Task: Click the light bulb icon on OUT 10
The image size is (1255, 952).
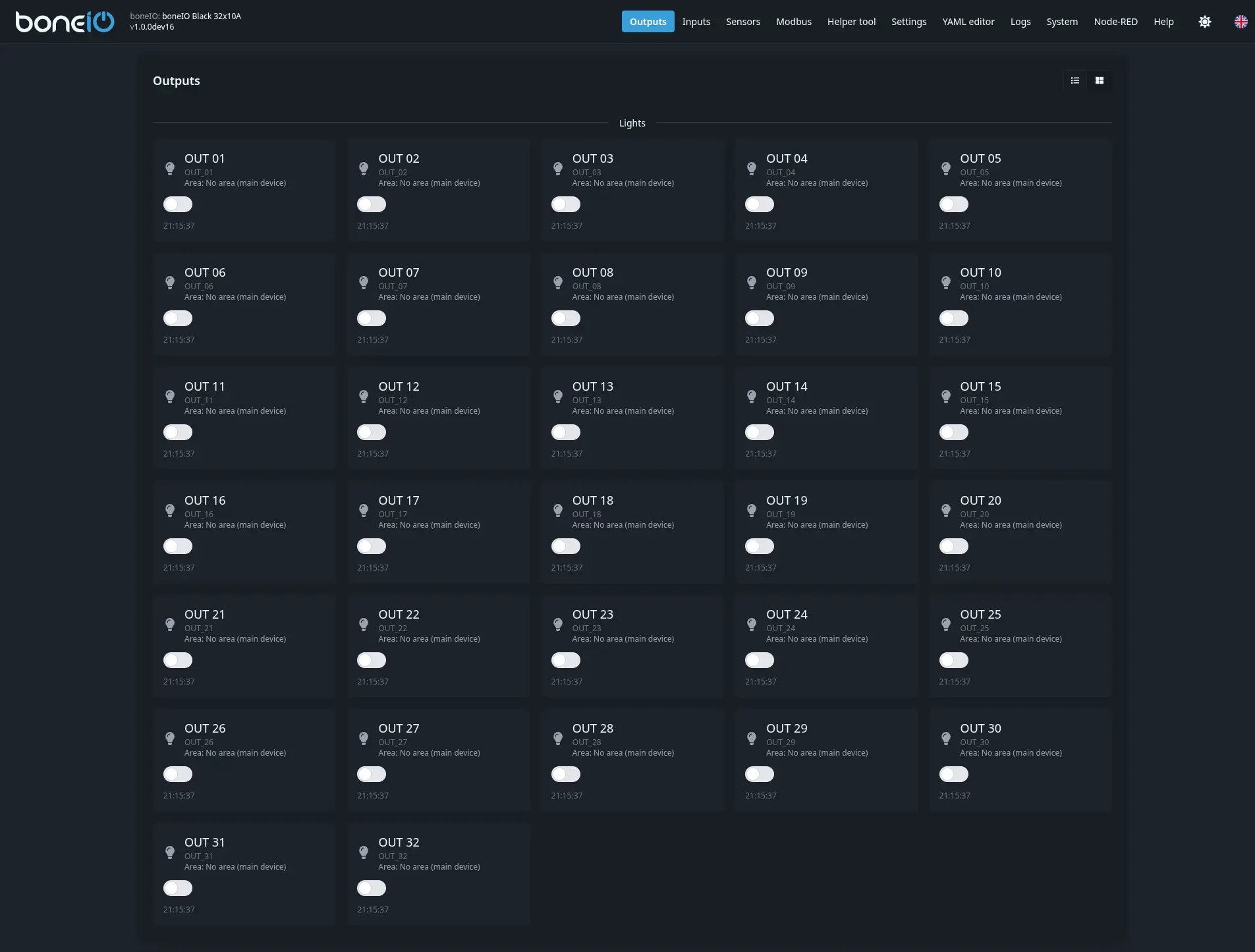Action: point(946,283)
